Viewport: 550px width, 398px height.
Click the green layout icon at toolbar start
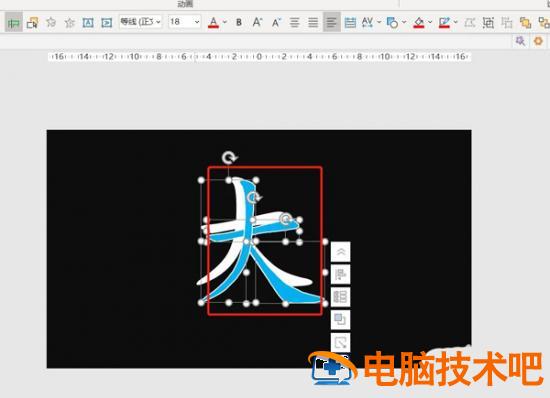point(14,23)
